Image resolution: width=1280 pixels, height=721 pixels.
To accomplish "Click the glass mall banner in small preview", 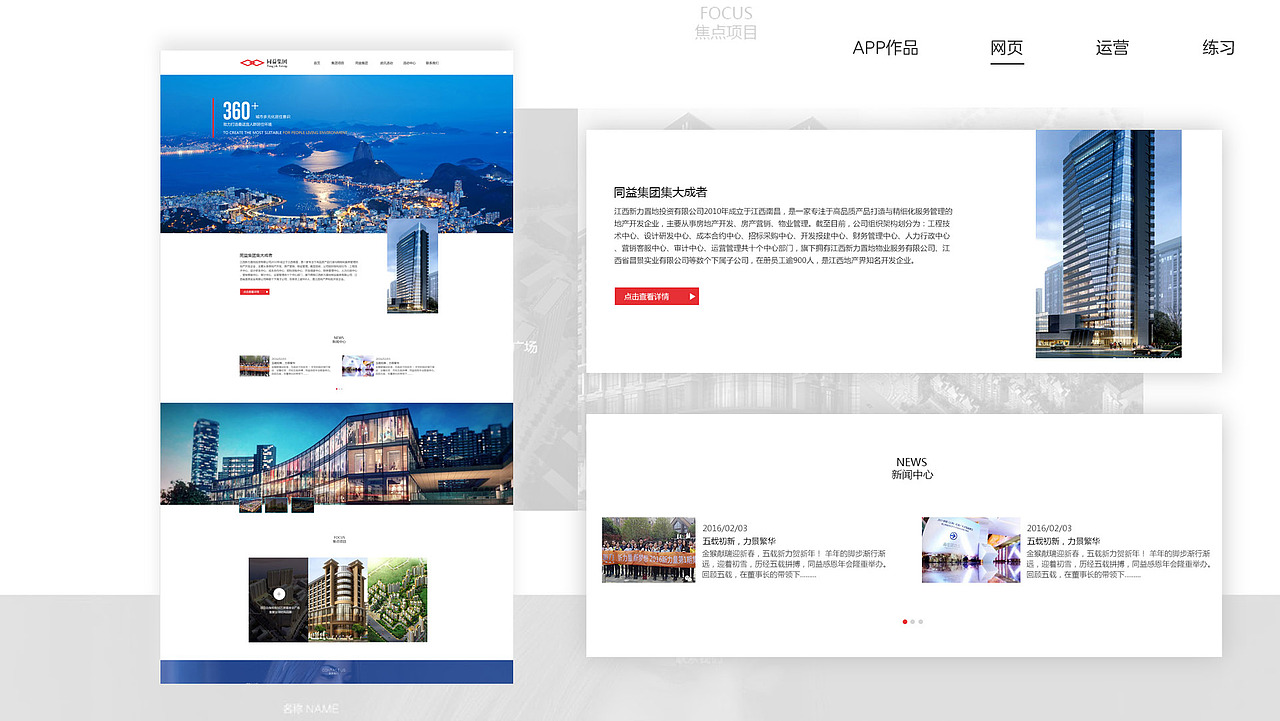I will (337, 454).
